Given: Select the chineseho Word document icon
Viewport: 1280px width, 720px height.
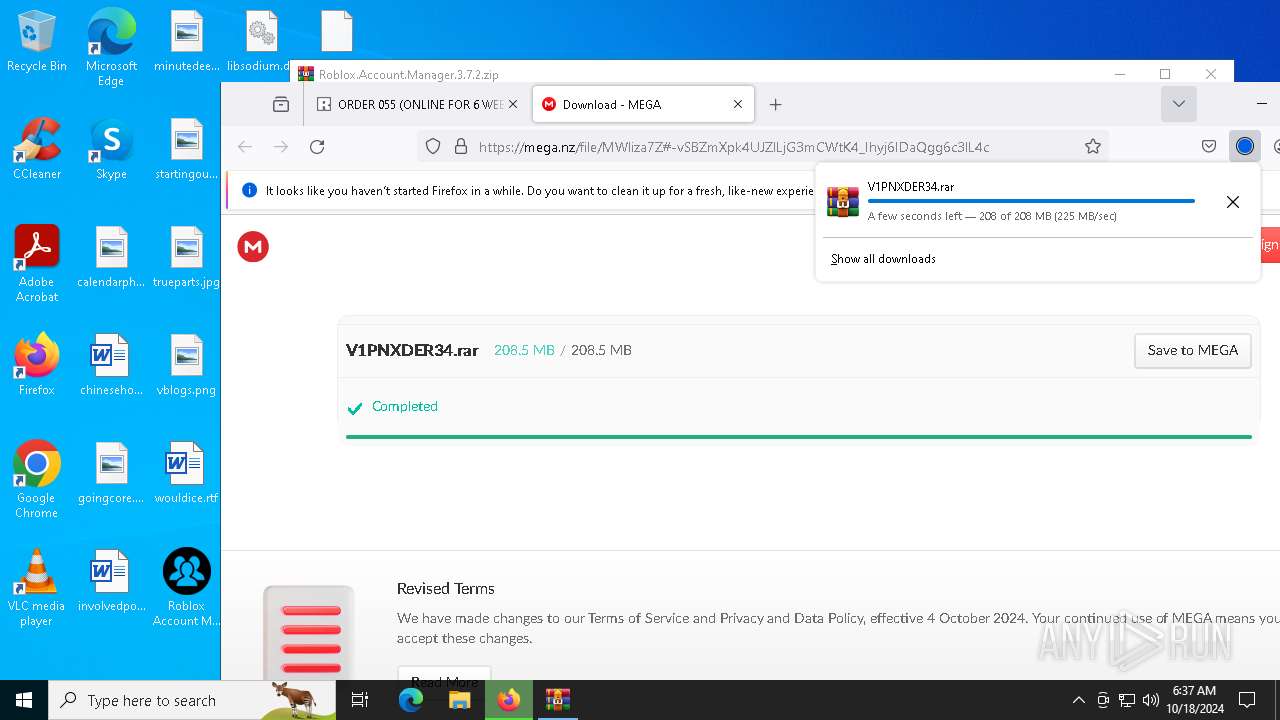Looking at the screenshot, I should (x=111, y=366).
